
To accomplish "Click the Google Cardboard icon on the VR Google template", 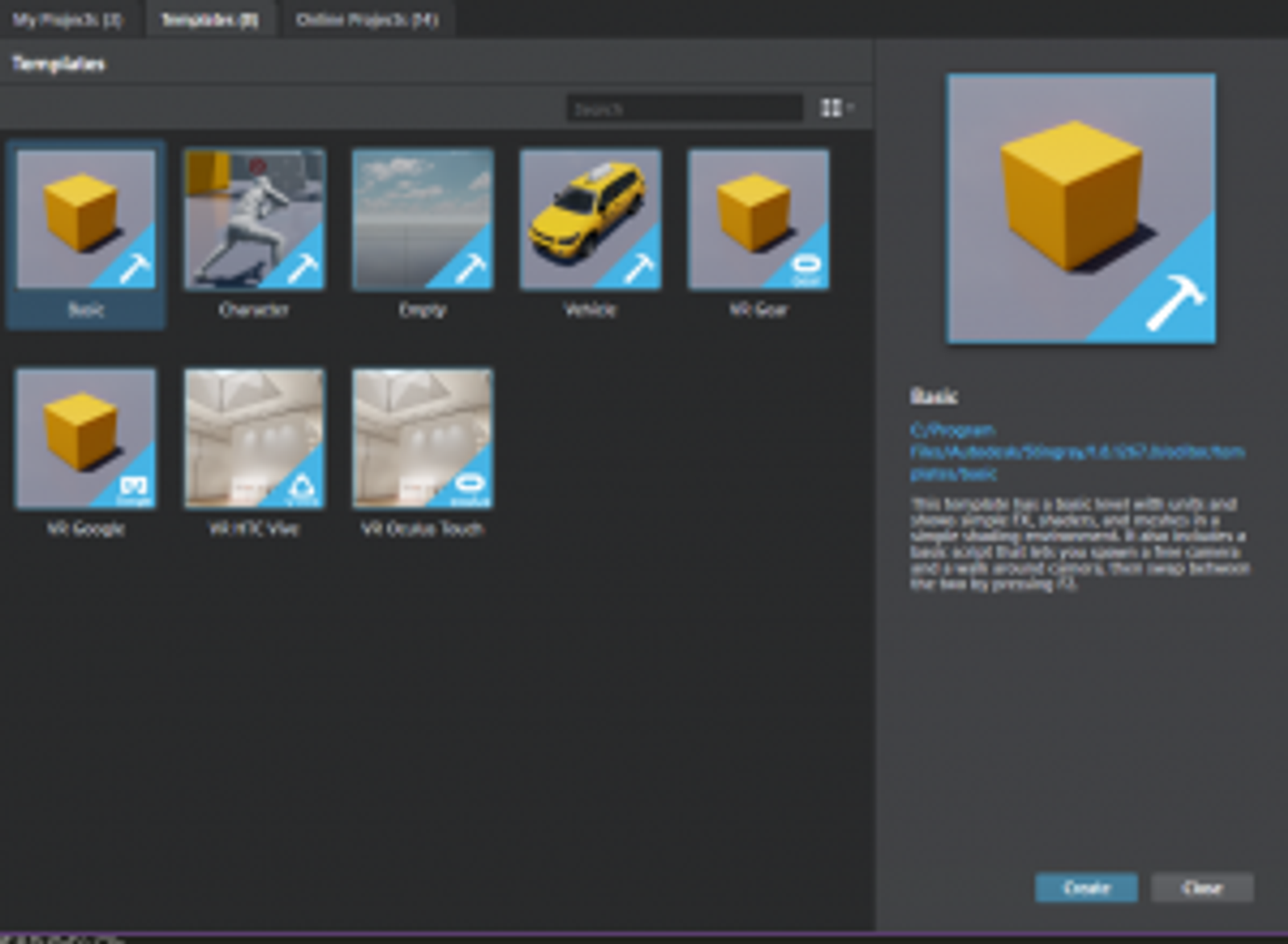I will click(134, 489).
